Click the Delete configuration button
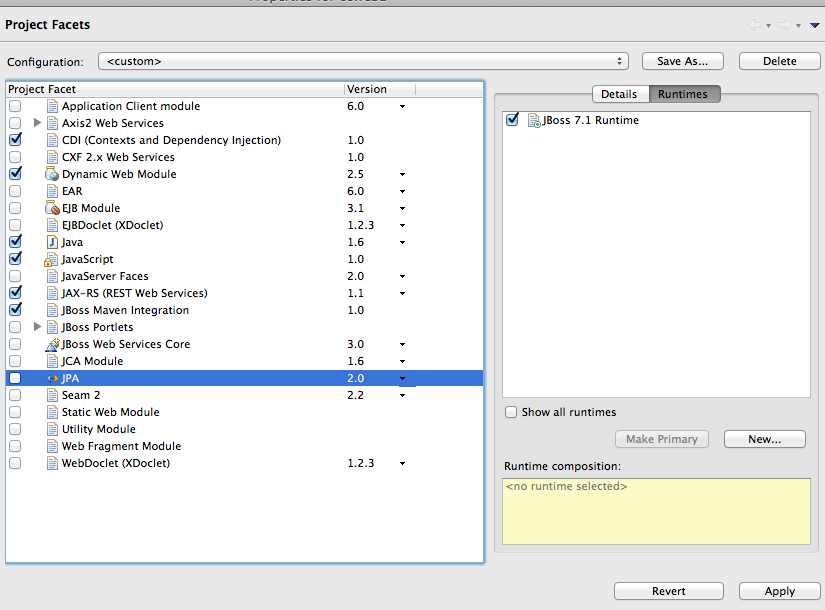 pos(779,61)
